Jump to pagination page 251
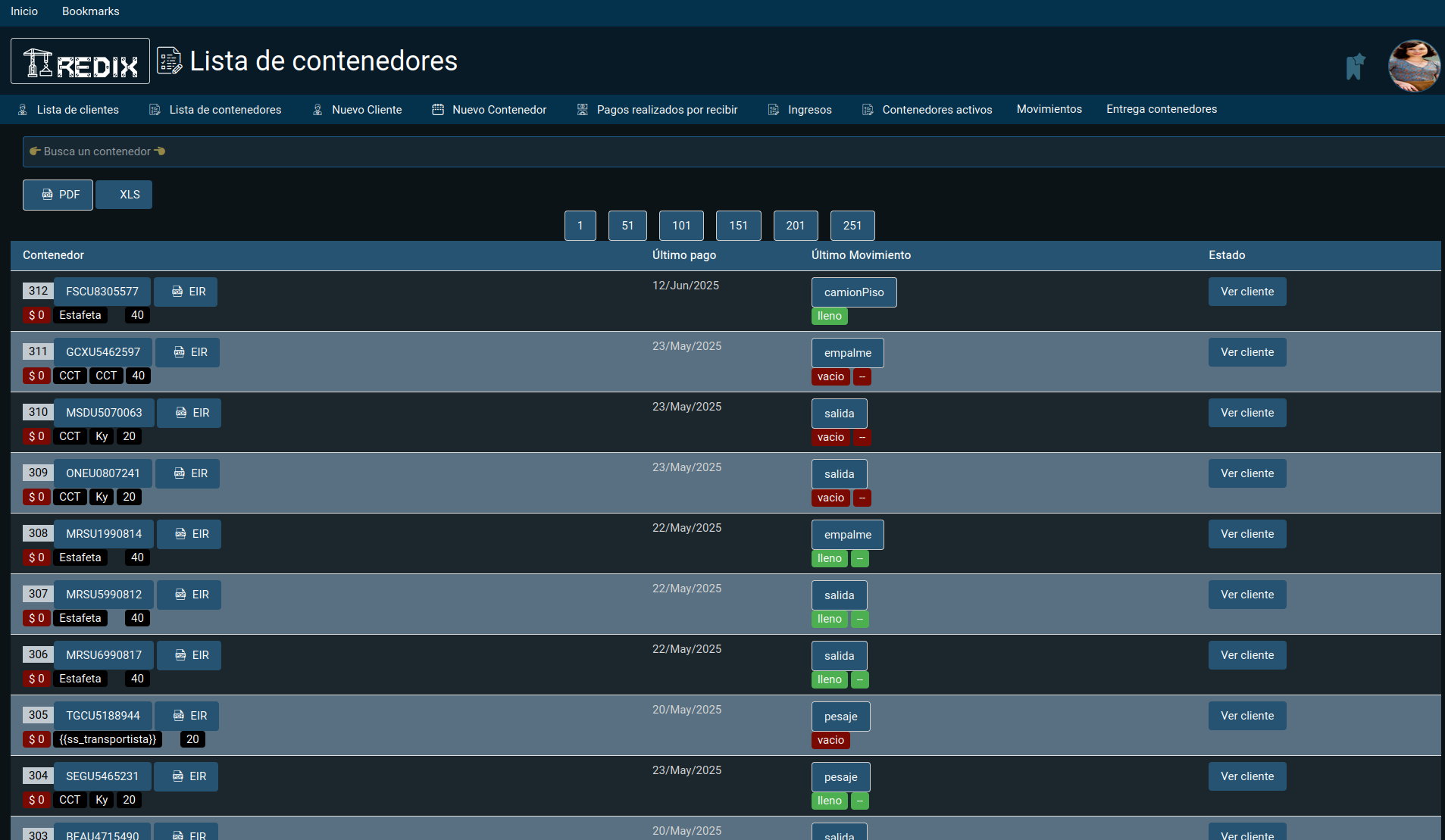Screen dimensions: 1445x840 852,226
